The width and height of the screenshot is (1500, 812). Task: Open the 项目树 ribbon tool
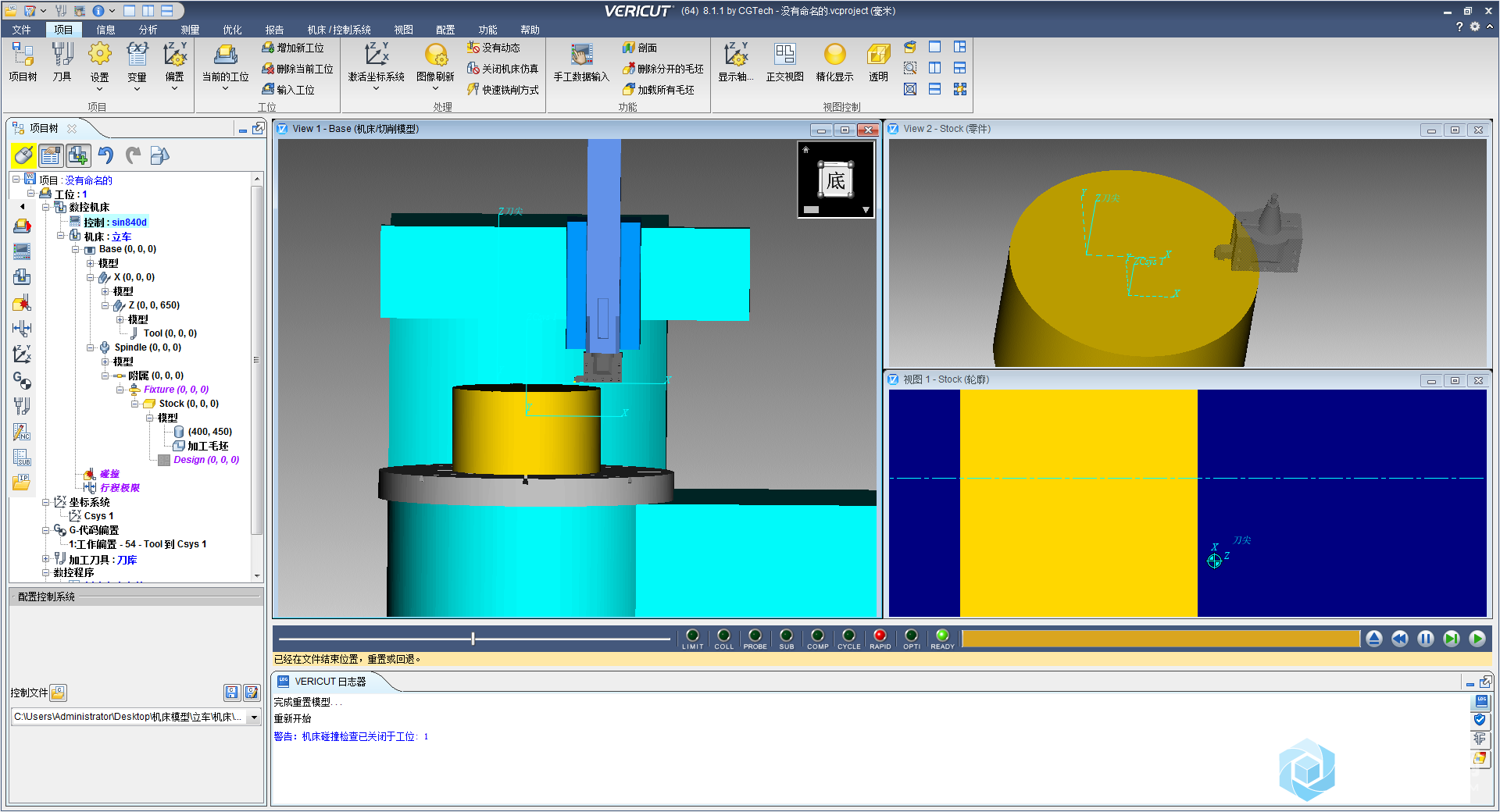click(x=23, y=62)
